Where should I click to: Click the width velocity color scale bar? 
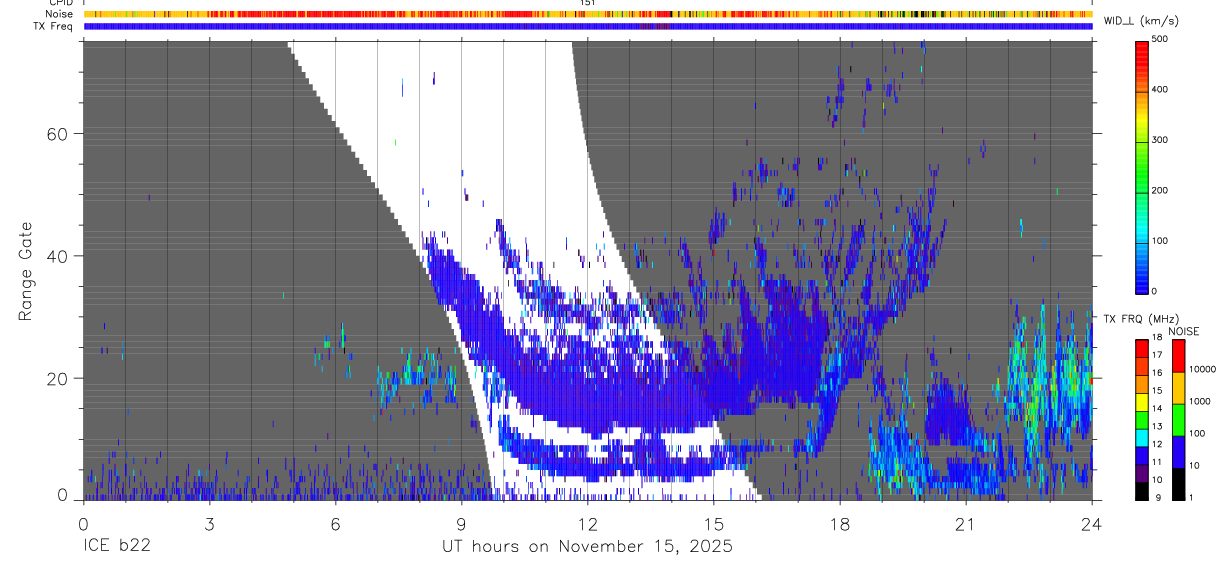pos(1143,166)
